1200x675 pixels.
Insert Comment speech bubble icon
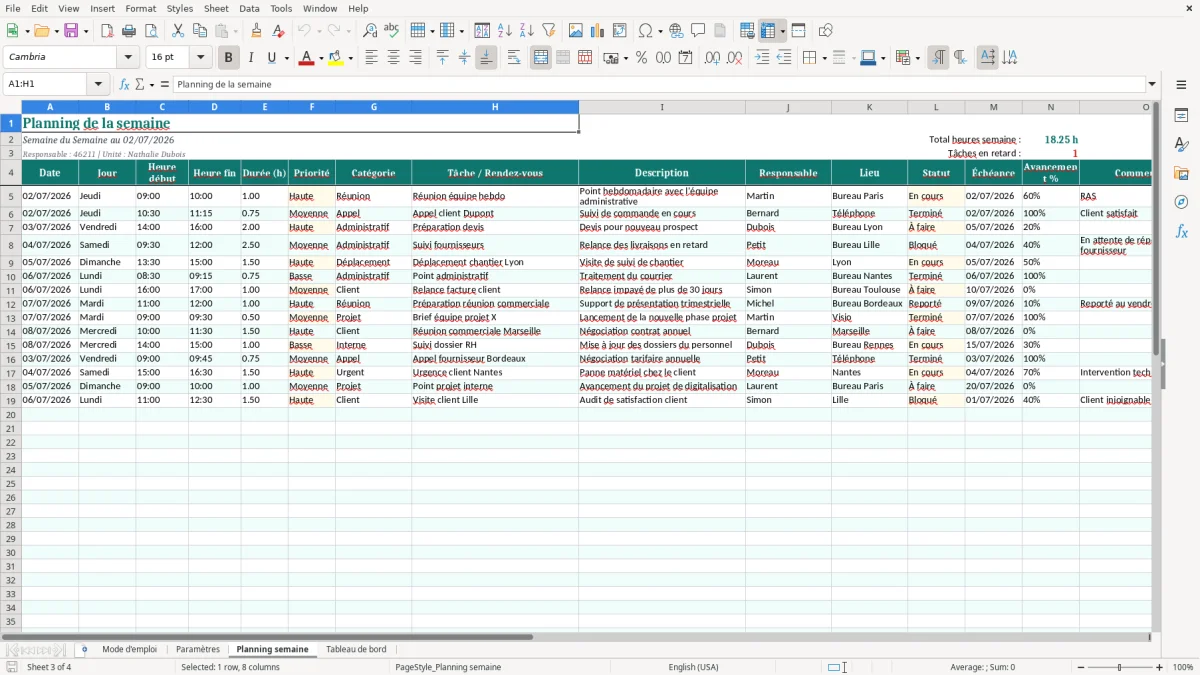[698, 31]
